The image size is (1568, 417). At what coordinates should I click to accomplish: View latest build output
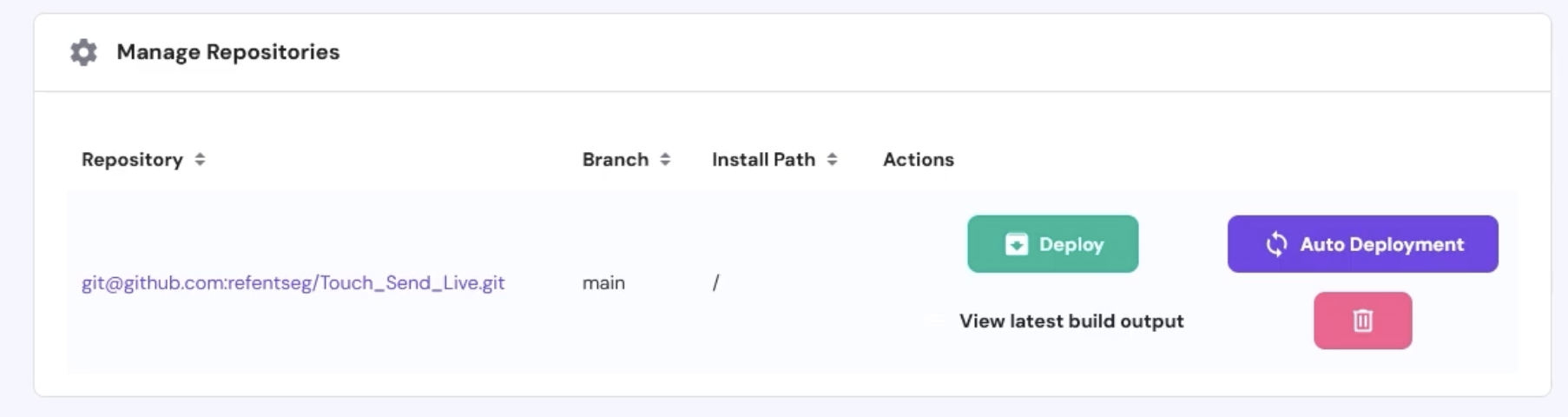tap(1071, 321)
